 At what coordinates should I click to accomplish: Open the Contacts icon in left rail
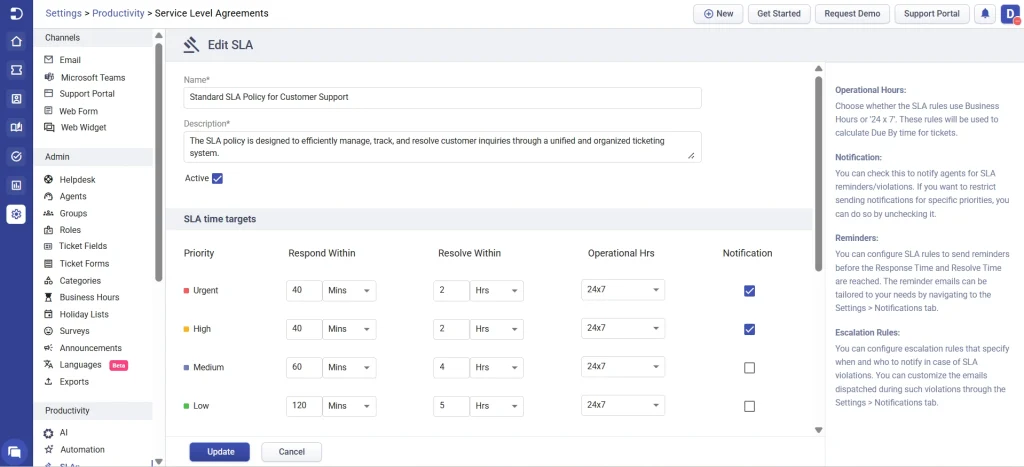16,99
